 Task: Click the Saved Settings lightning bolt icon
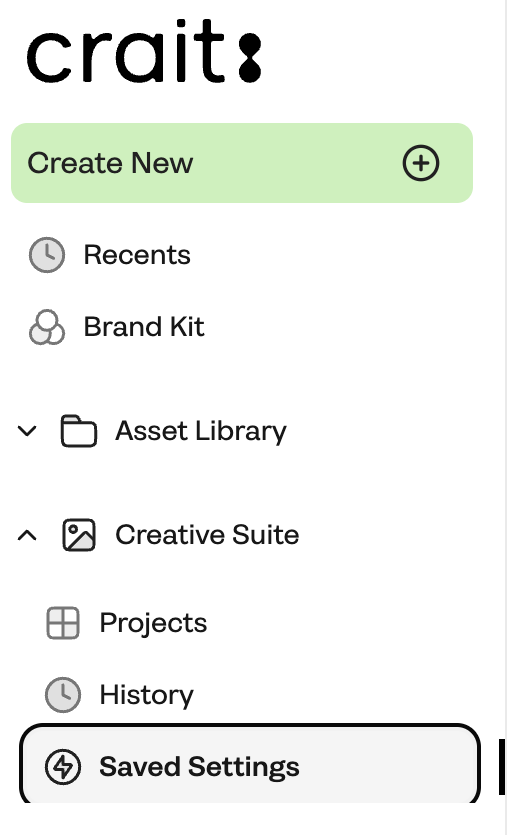(63, 767)
